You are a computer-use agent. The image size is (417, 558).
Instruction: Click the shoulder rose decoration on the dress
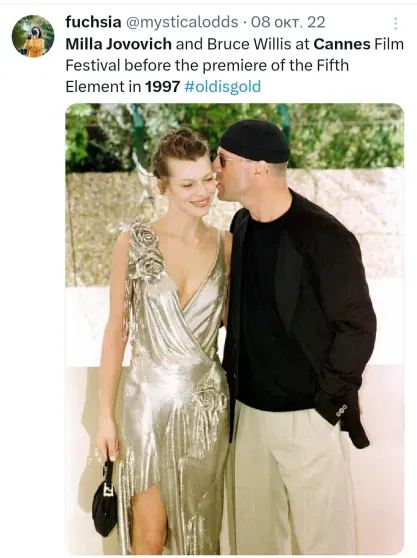[x=146, y=251]
